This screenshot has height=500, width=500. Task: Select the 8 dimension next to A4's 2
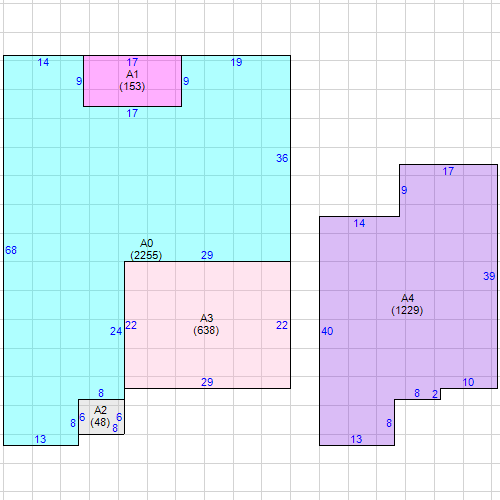pyautogui.click(x=417, y=393)
